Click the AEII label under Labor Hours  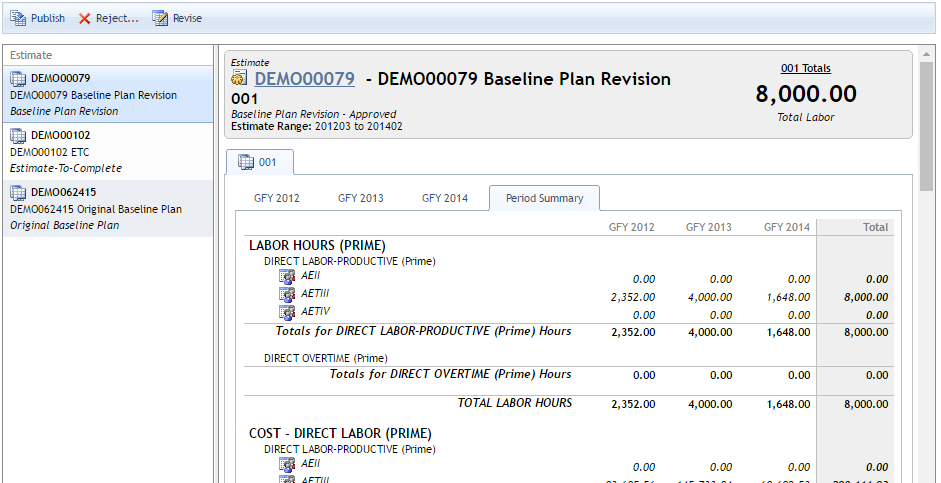311,275
